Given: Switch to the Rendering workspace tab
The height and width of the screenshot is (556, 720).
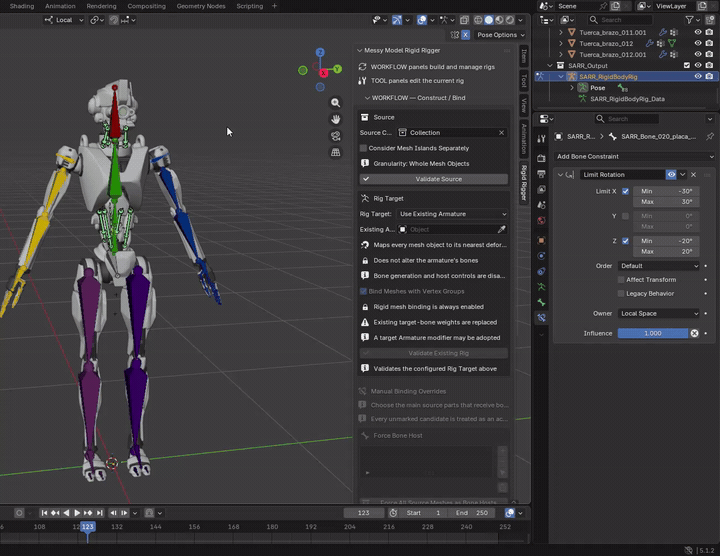Looking at the screenshot, I should (101, 6).
